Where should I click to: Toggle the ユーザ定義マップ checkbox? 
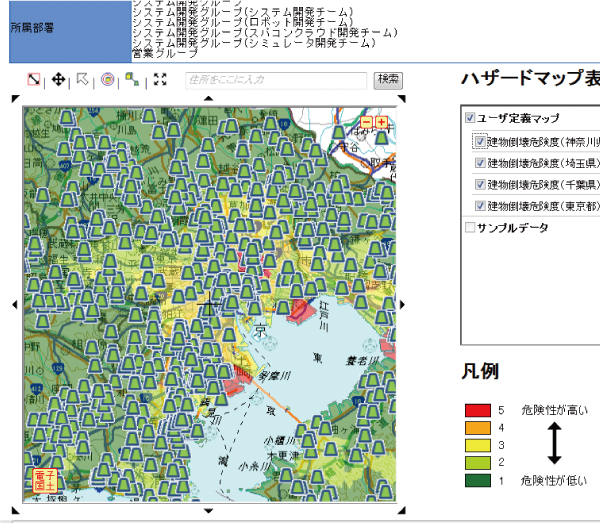[x=470, y=117]
